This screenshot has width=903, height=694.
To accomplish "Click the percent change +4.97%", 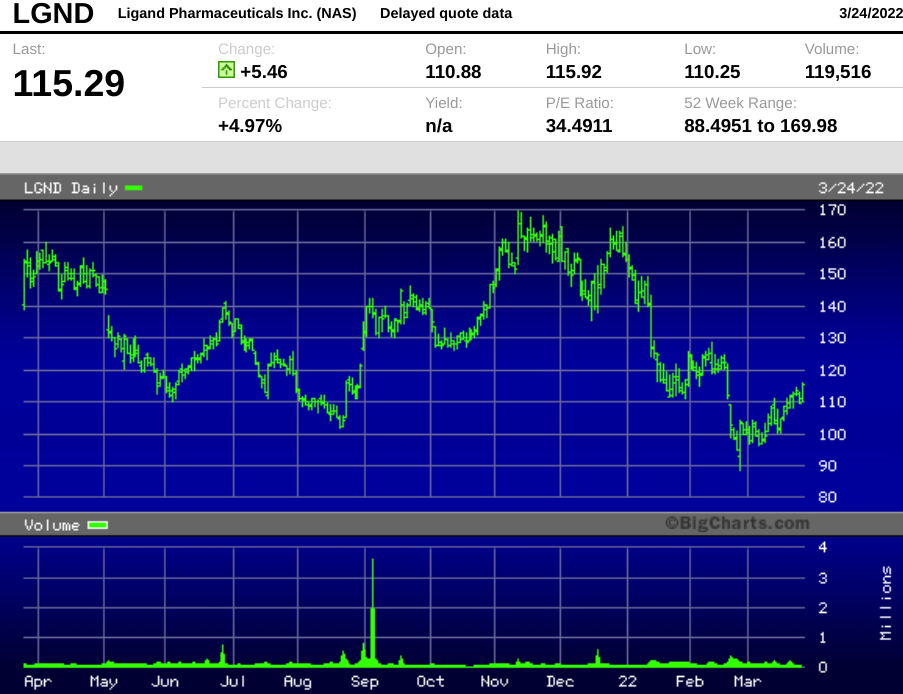I will click(250, 126).
